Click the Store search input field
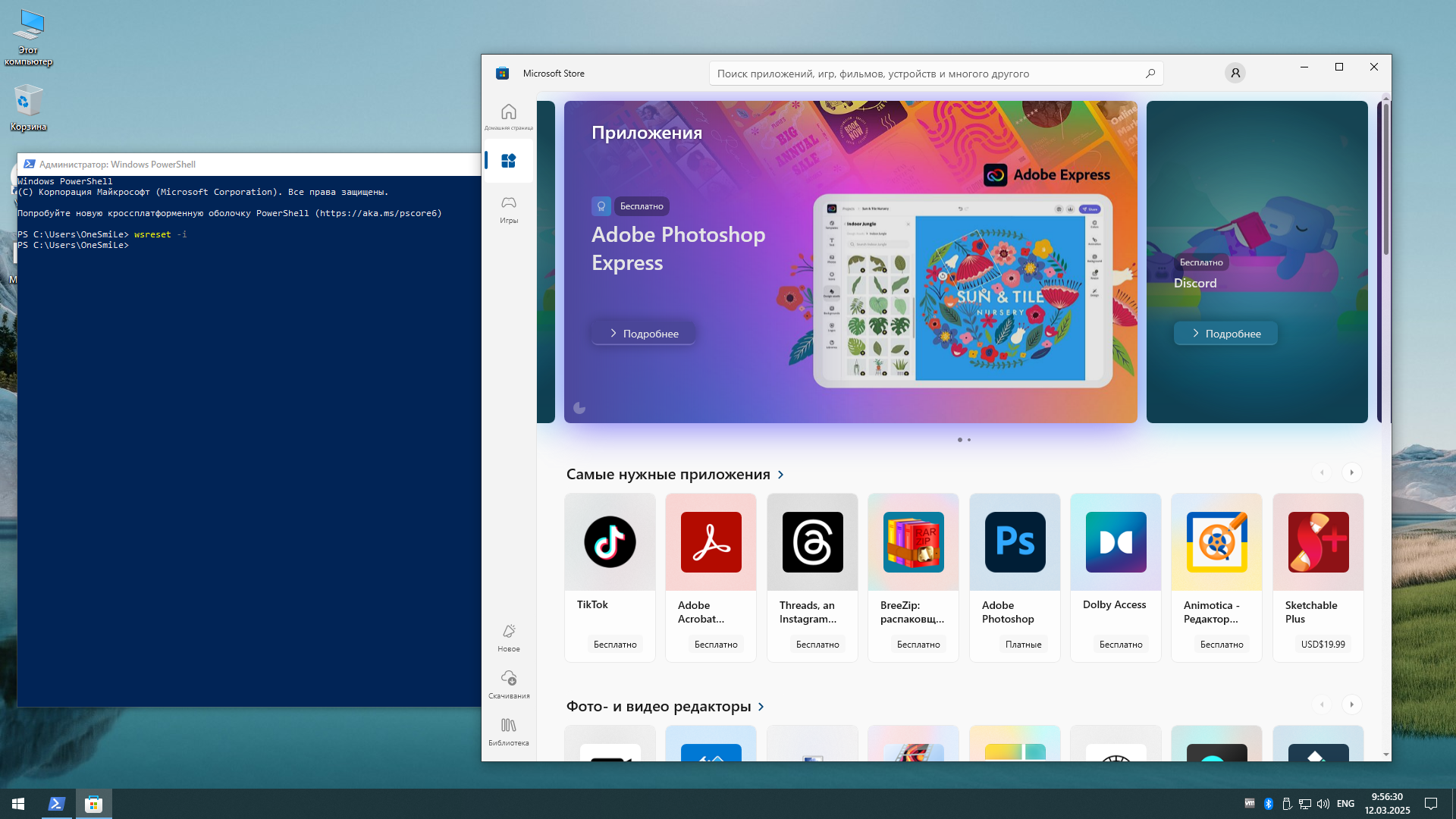The image size is (1456, 819). pyautogui.click(x=925, y=74)
